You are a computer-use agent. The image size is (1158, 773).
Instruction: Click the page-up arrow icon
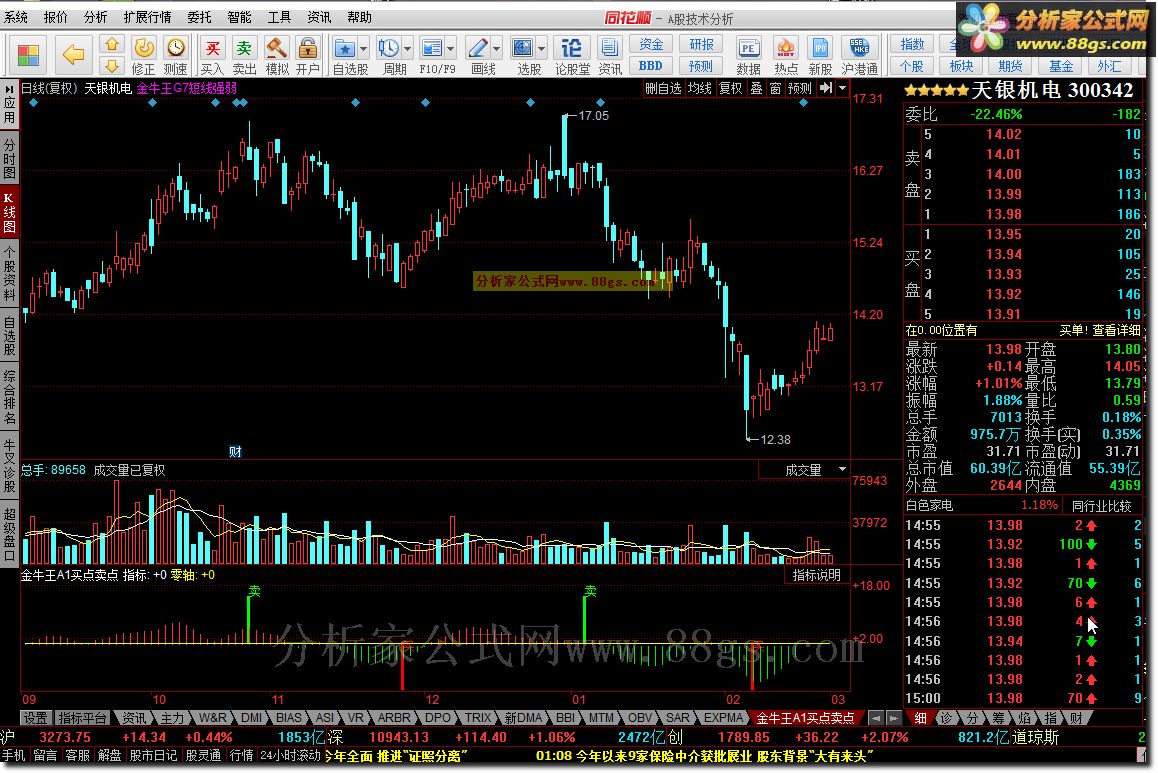pyautogui.click(x=112, y=45)
